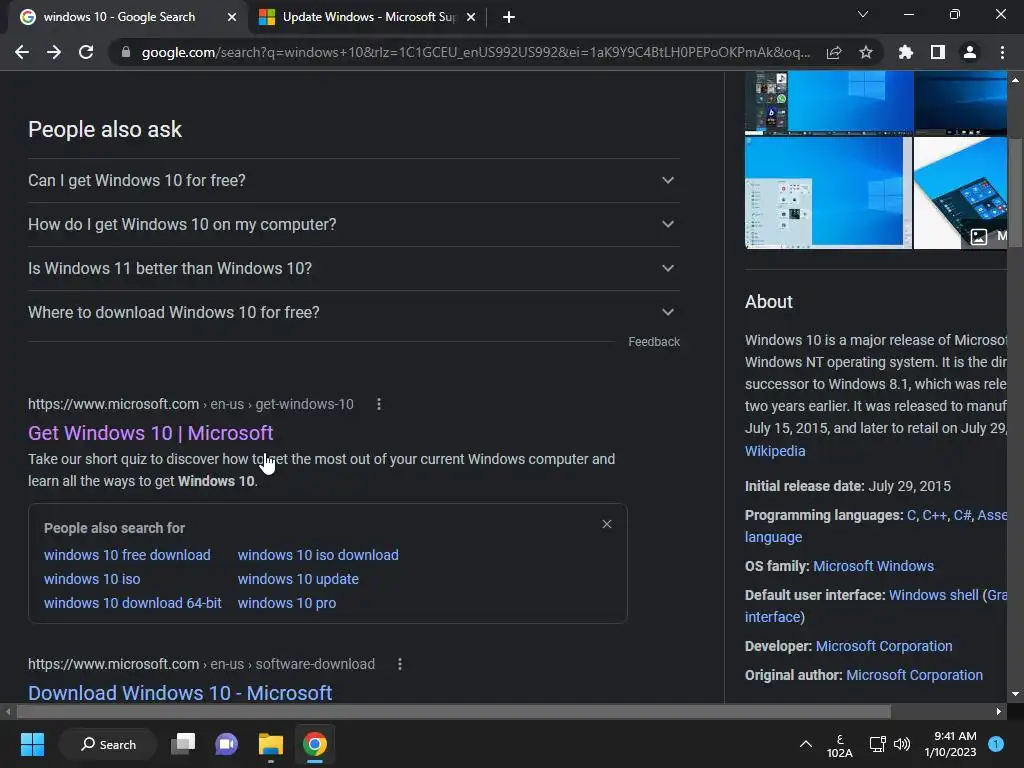Open the Chat app on taskbar
The width and height of the screenshot is (1024, 768).
227,744
